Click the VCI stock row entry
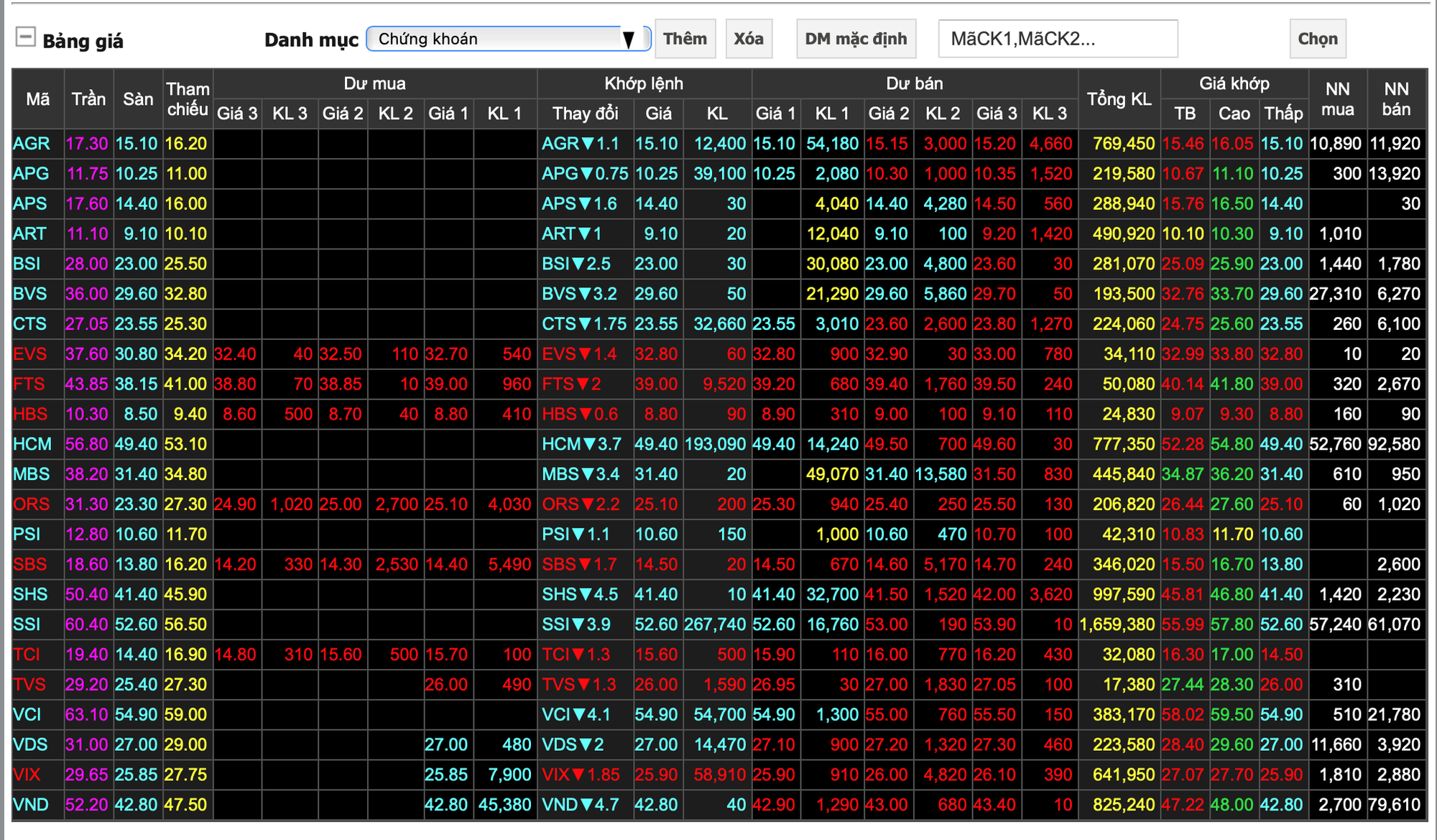The image size is (1437, 840). pyautogui.click(x=30, y=714)
